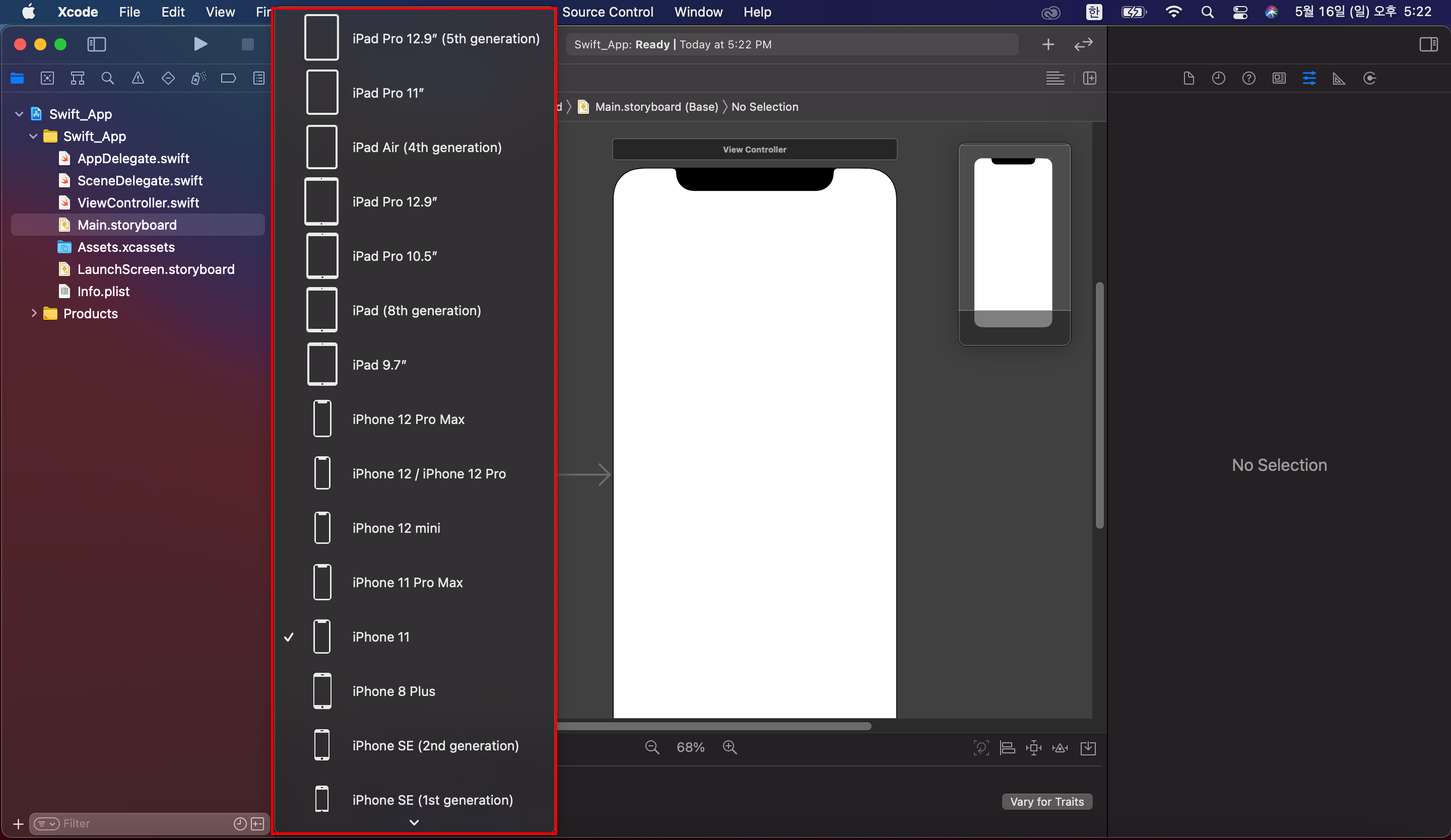Click the Run (play) button
This screenshot has height=840, width=1451.
(200, 44)
